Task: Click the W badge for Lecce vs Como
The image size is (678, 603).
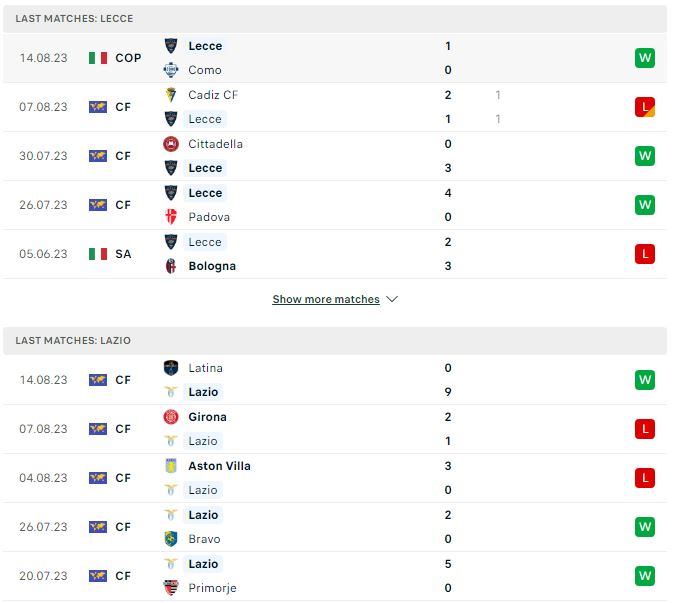Action: coord(645,58)
